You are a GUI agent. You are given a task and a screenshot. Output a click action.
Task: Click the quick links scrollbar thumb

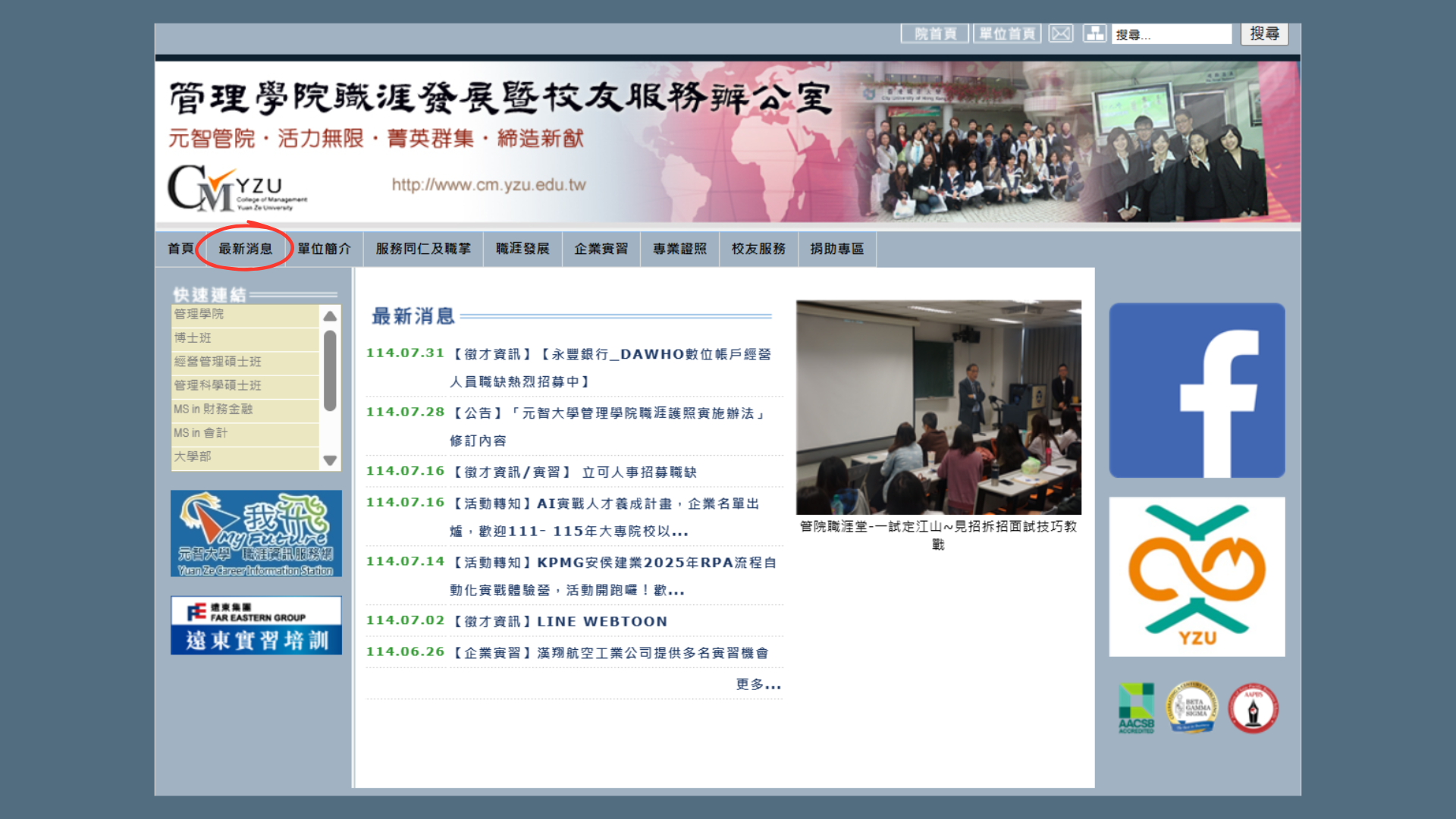(330, 370)
